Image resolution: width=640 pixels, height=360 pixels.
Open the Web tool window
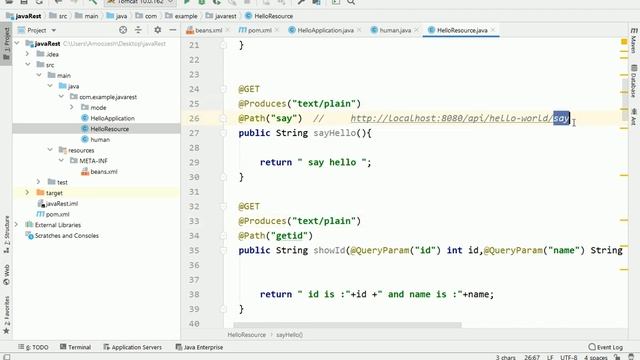click(x=6, y=275)
